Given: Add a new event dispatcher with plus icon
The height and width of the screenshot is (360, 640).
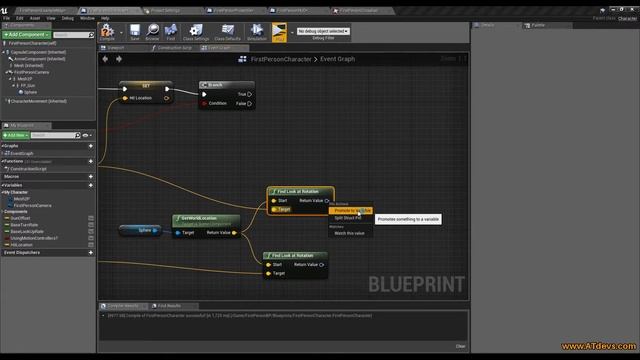Looking at the screenshot, I should pyautogui.click(x=91, y=253).
